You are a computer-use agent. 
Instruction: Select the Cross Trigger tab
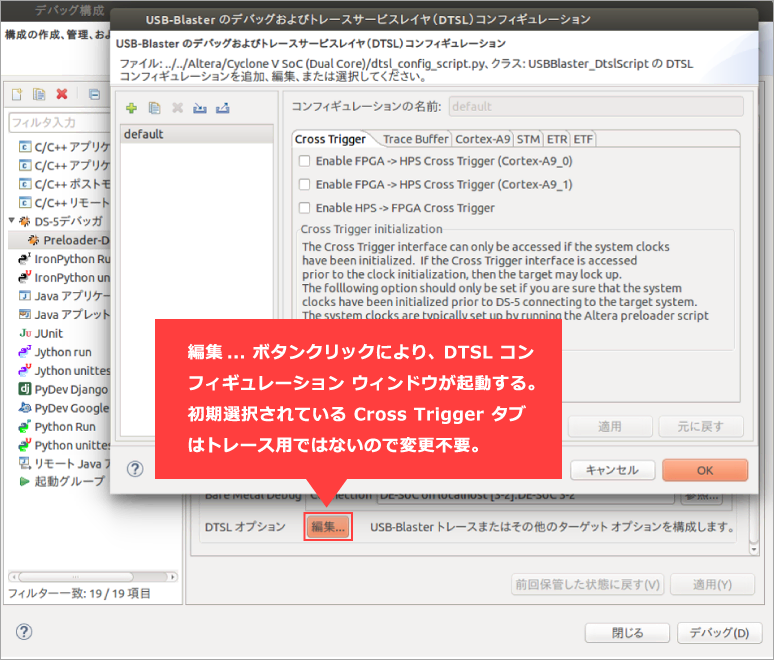(330, 139)
